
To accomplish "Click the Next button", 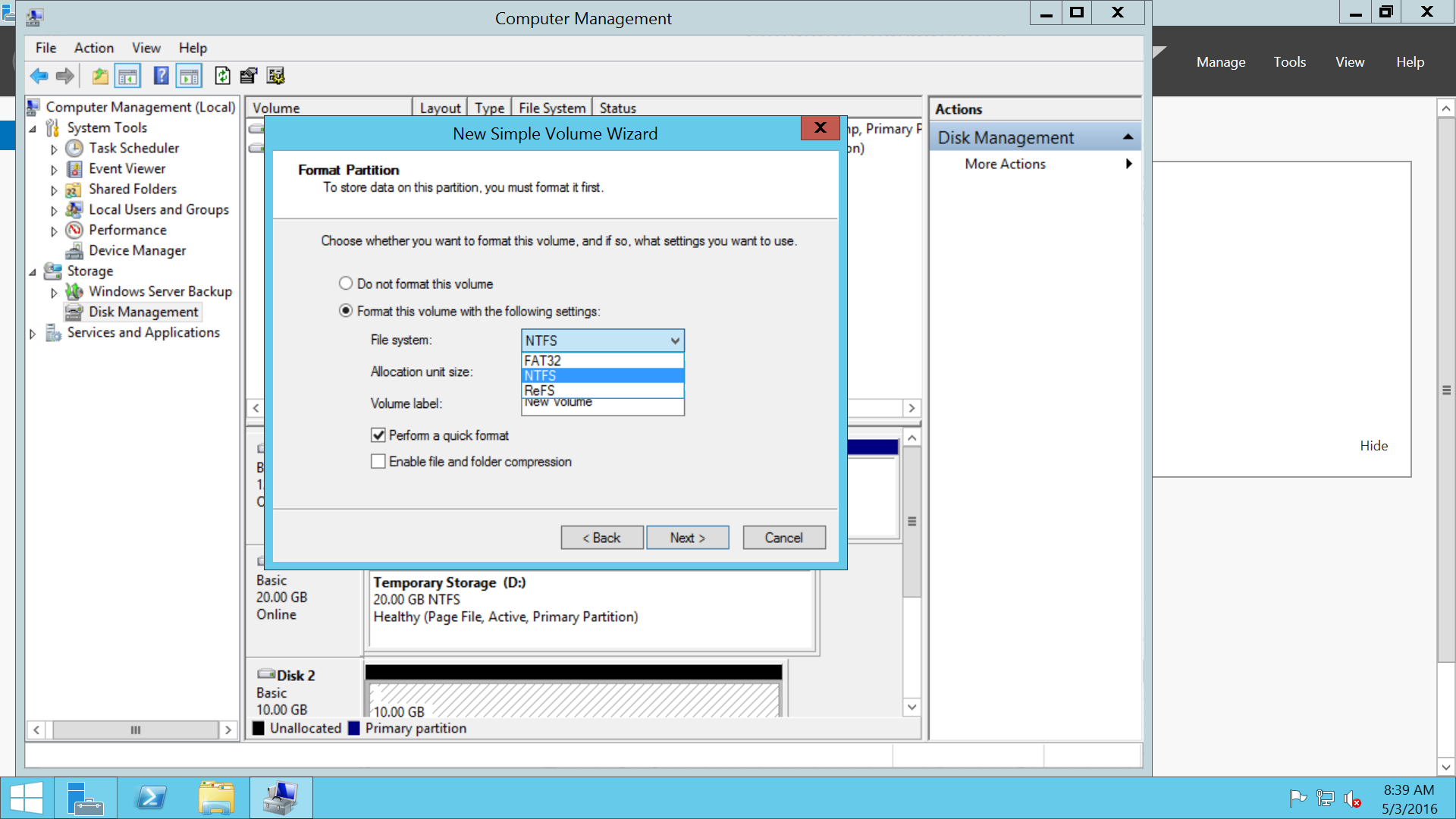I will point(688,538).
